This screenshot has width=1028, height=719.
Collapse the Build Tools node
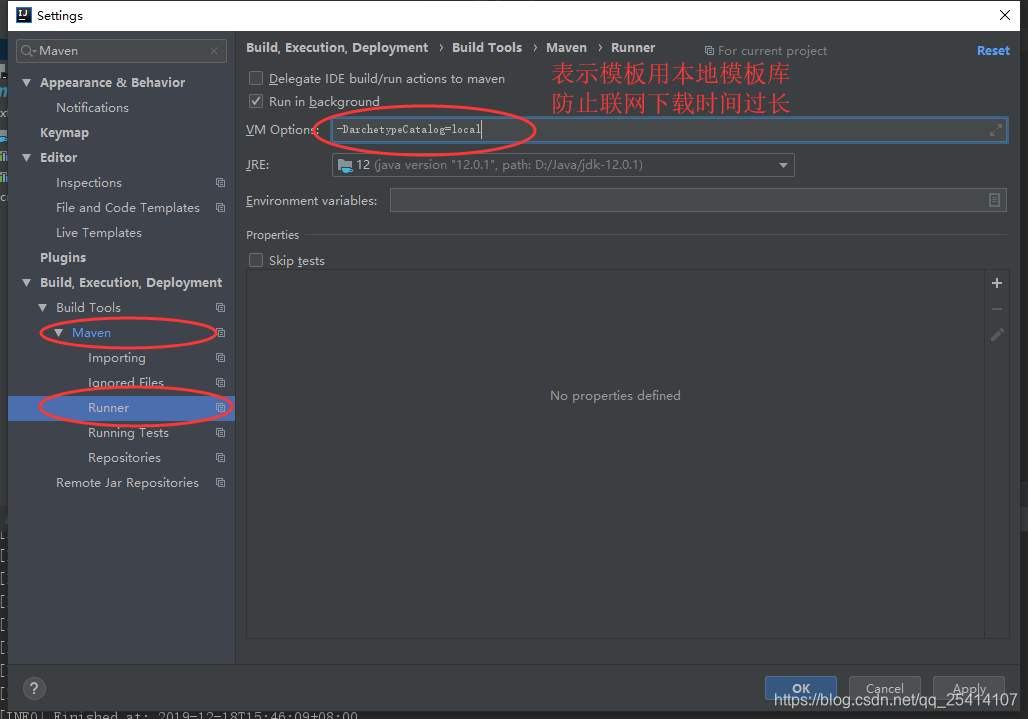point(43,307)
